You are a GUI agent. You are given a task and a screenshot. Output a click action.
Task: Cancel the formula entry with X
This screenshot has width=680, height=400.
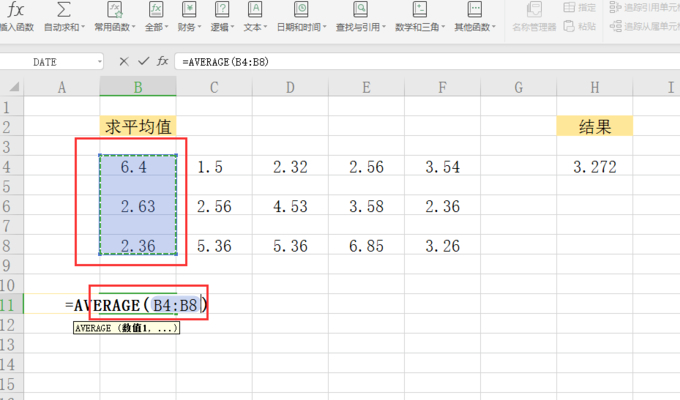[124, 62]
